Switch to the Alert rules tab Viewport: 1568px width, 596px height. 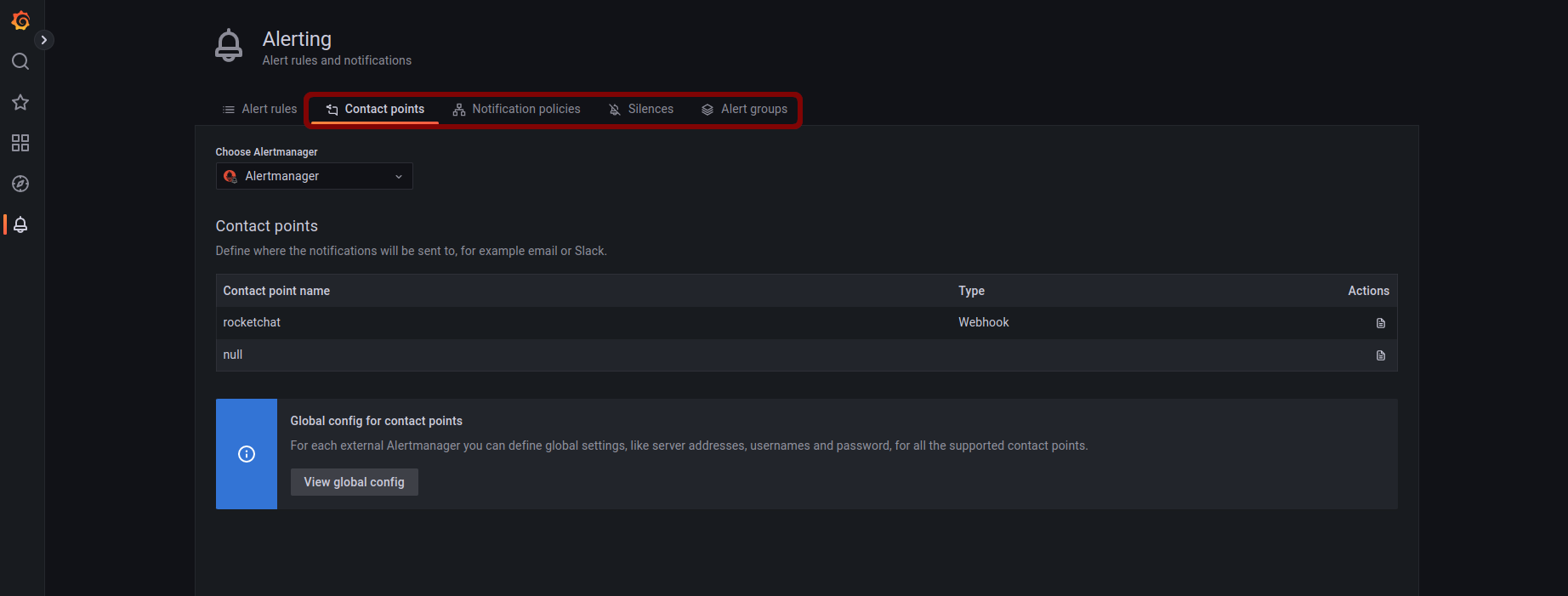click(x=260, y=109)
